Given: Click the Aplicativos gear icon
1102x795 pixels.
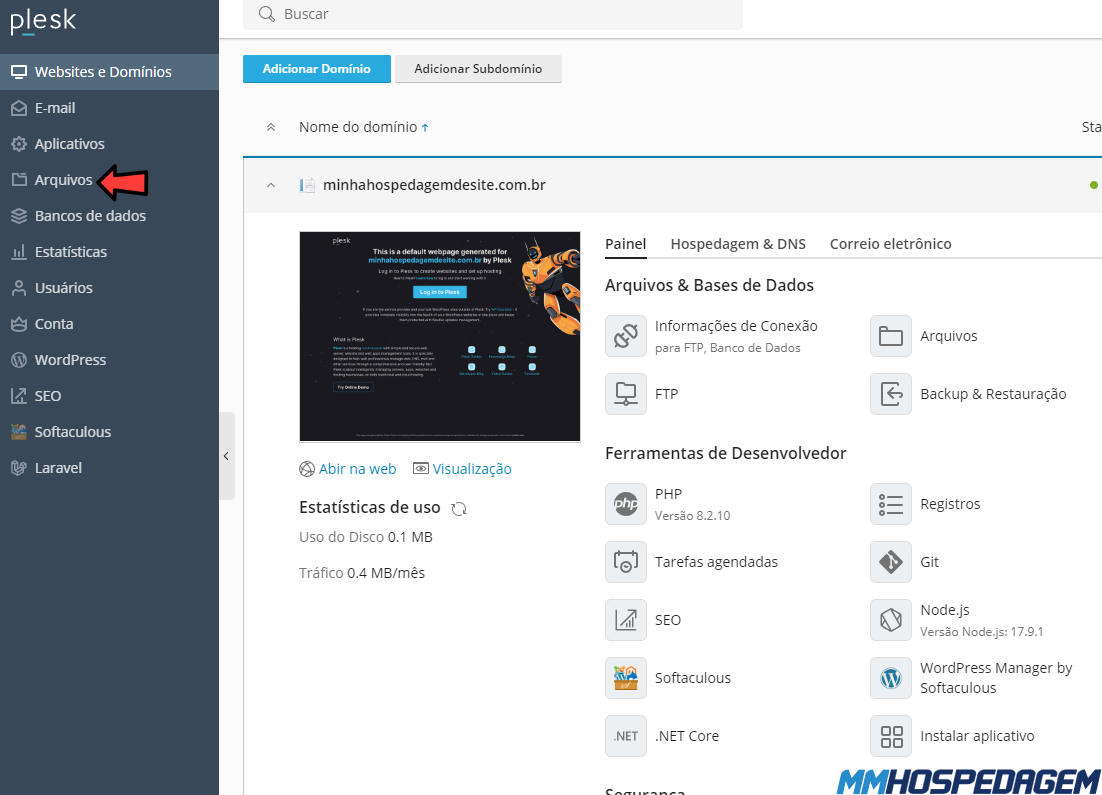Looking at the screenshot, I should click(x=19, y=144).
